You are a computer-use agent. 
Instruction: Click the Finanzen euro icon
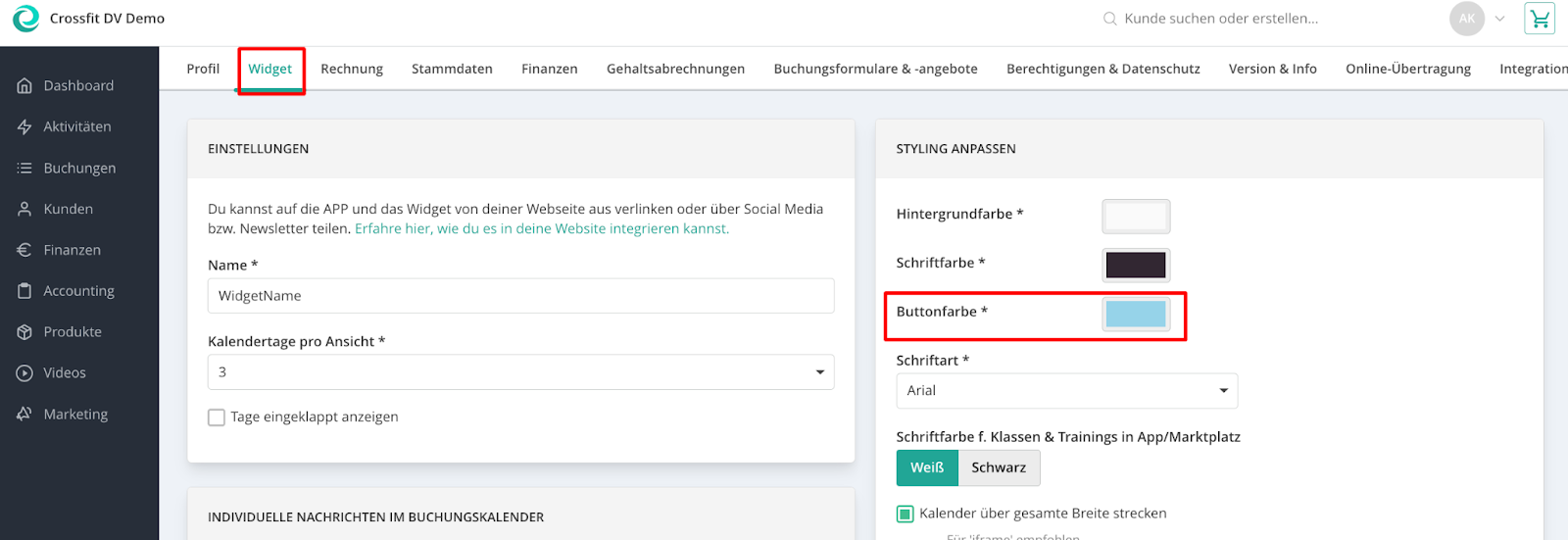[24, 250]
